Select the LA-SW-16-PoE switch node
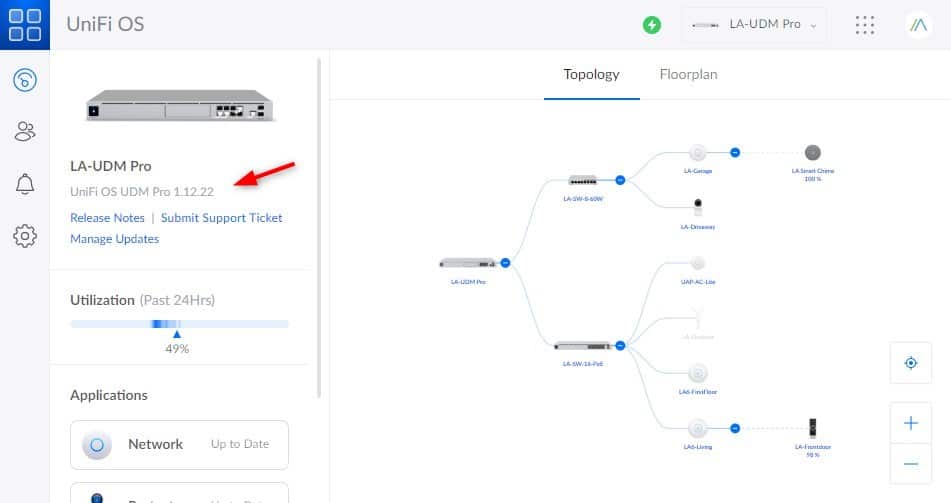Viewport: 951px width, 503px height. click(x=583, y=346)
